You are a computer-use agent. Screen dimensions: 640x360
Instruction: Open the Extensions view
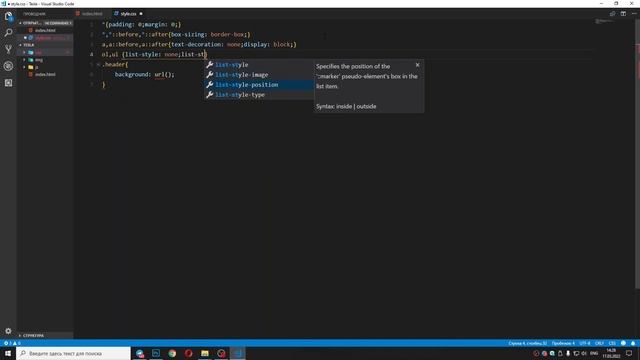point(8,83)
